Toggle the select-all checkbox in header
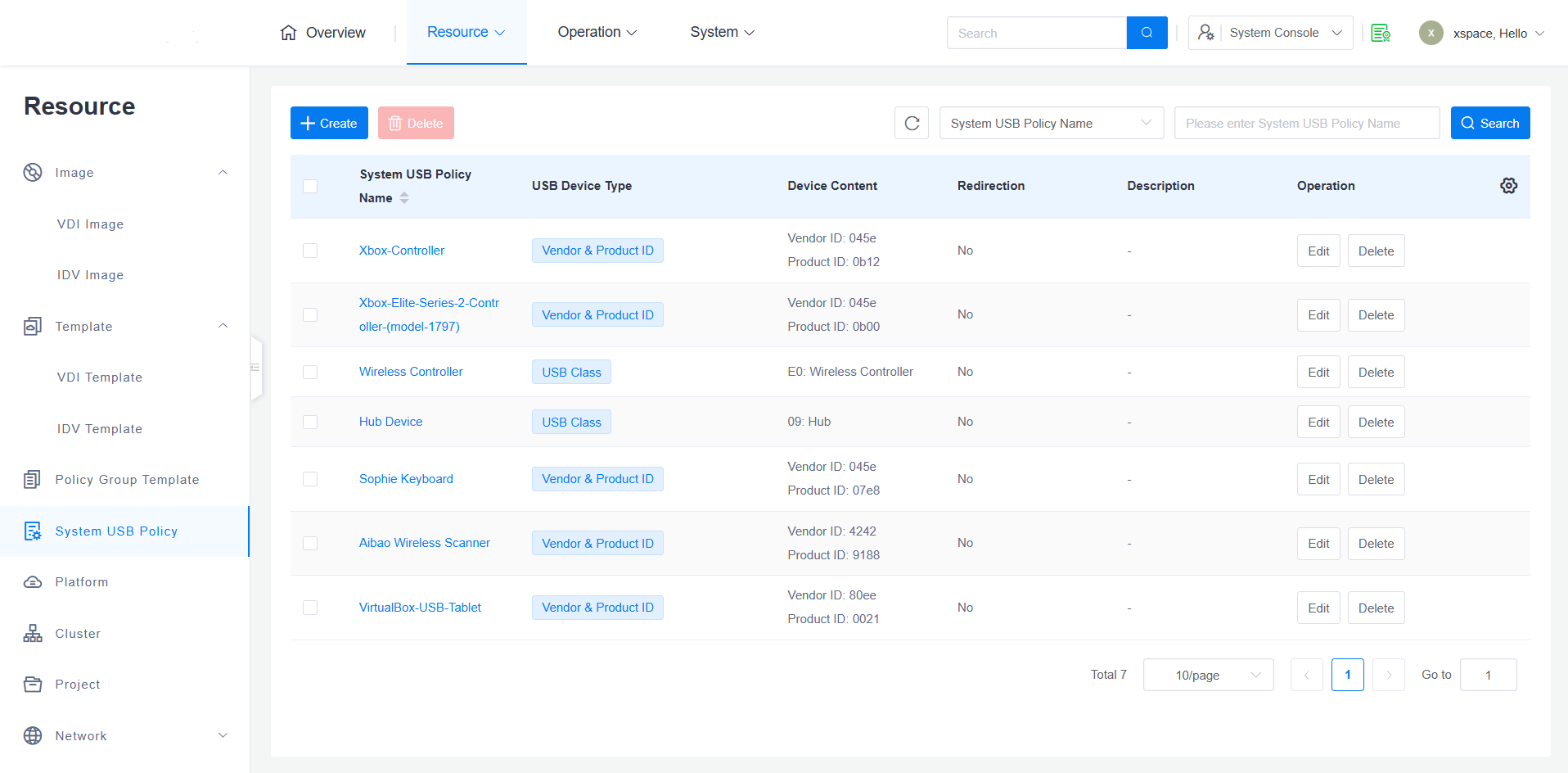The width and height of the screenshot is (1568, 773). pos(310,186)
